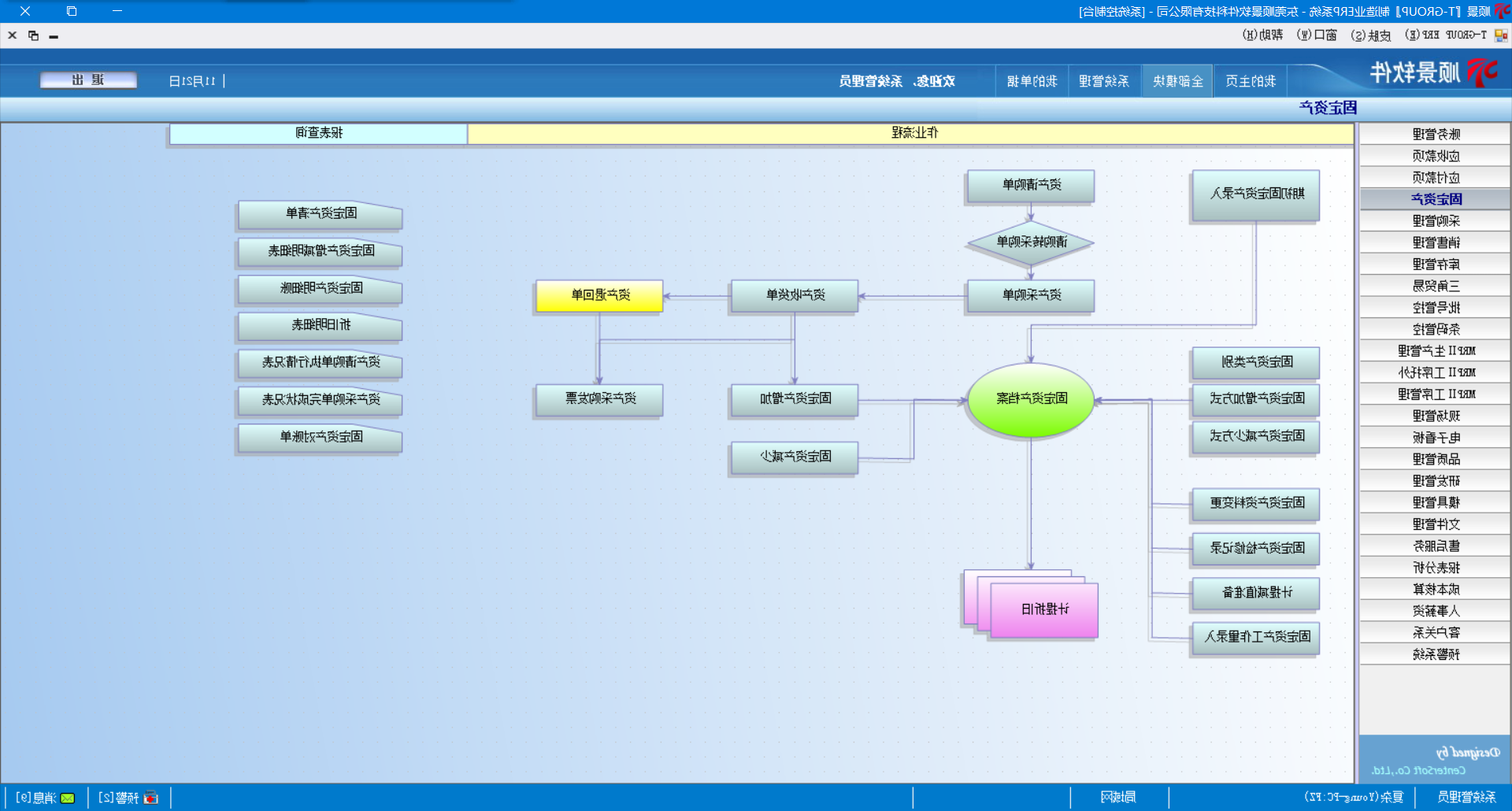
Task: Select the 报表查询 header panel
Action: coord(319,133)
